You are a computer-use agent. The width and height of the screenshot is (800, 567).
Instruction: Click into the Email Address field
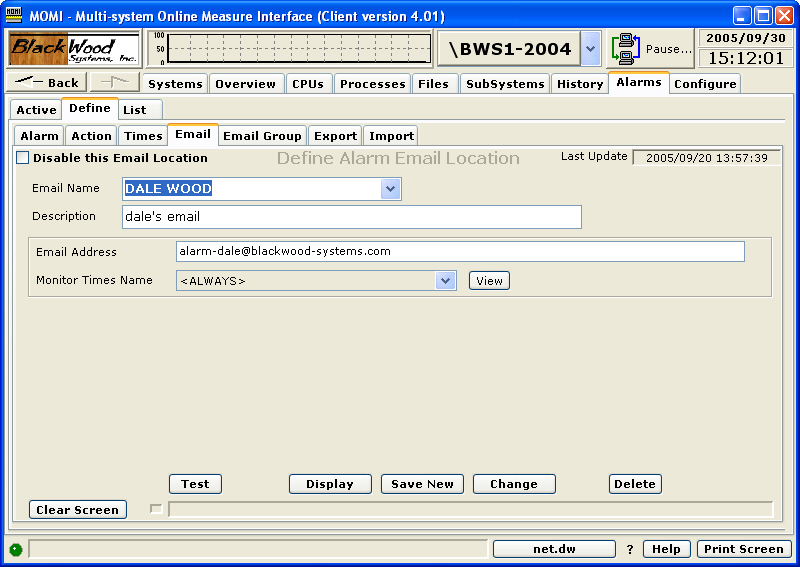click(x=460, y=252)
